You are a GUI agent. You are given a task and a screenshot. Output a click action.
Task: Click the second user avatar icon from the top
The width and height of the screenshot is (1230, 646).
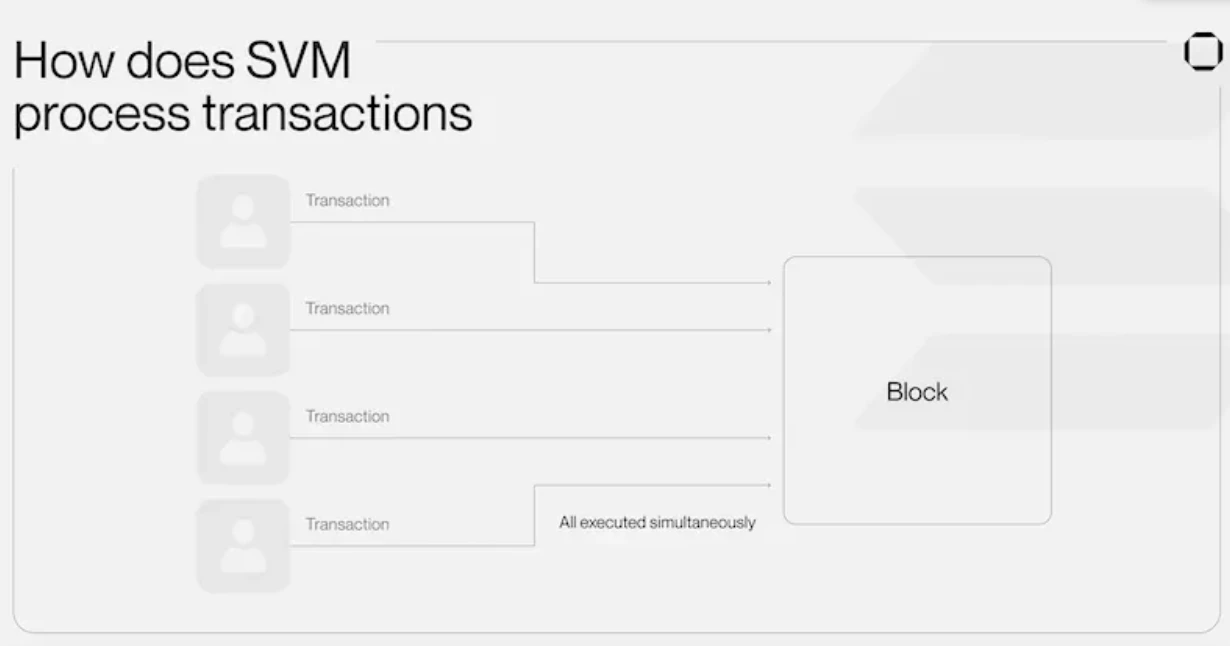pyautogui.click(x=243, y=329)
